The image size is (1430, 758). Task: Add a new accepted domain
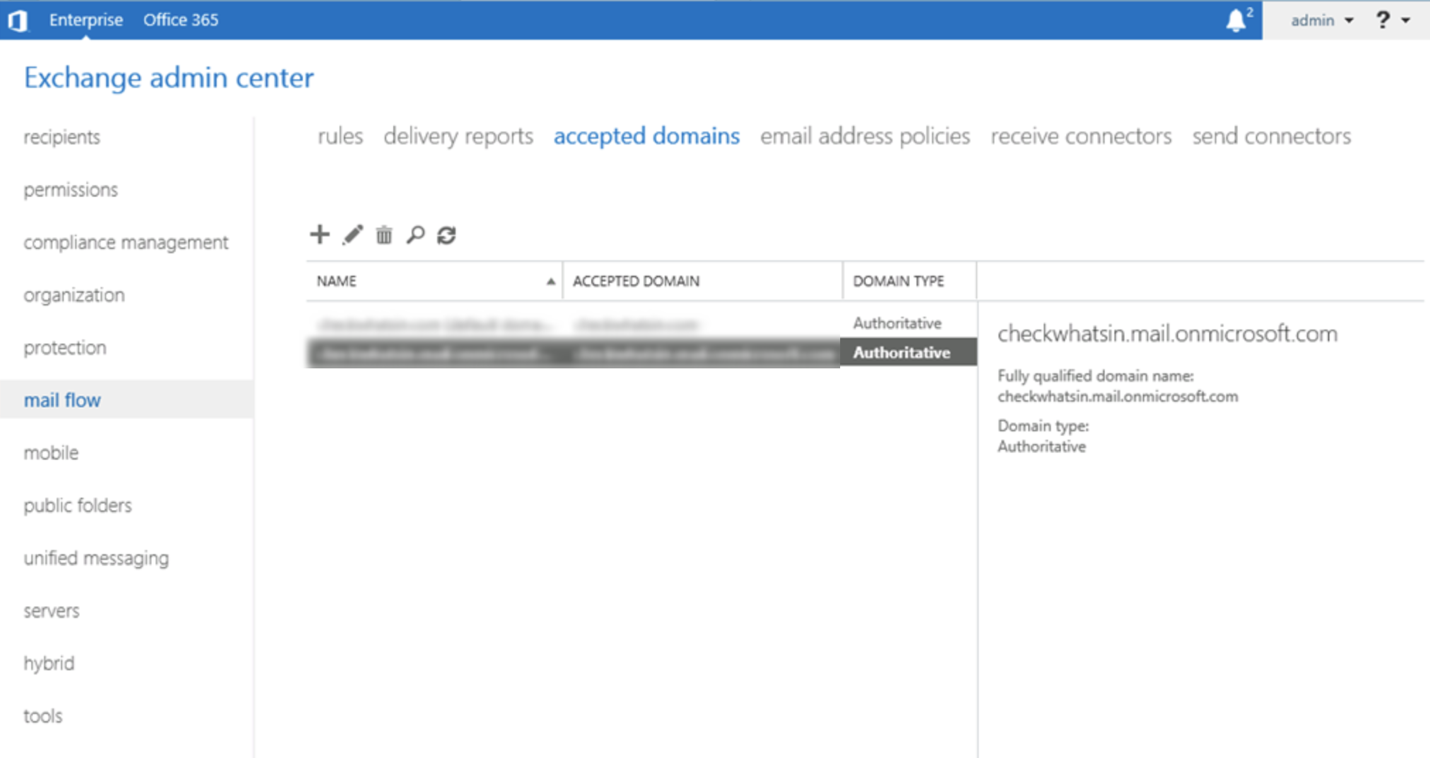[319, 235]
